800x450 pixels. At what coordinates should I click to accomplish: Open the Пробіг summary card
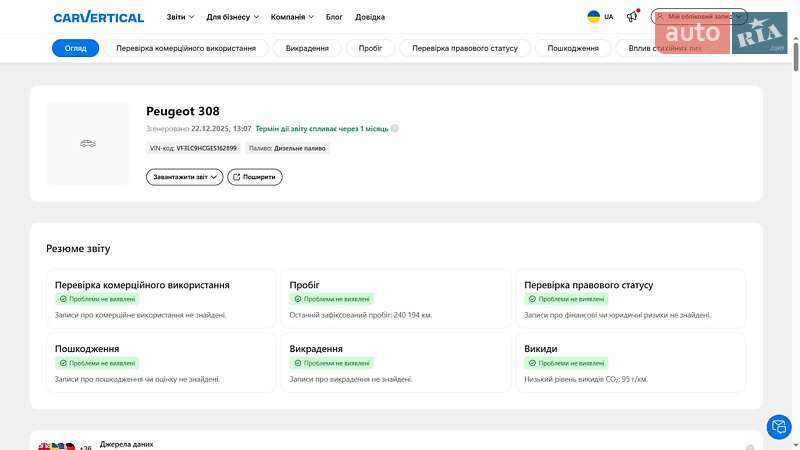coord(396,299)
